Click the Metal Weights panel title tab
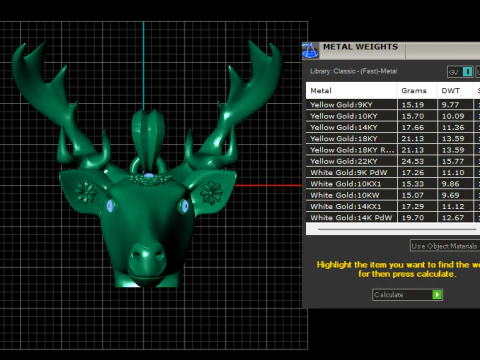Image resolution: width=480 pixels, height=360 pixels. [361, 47]
